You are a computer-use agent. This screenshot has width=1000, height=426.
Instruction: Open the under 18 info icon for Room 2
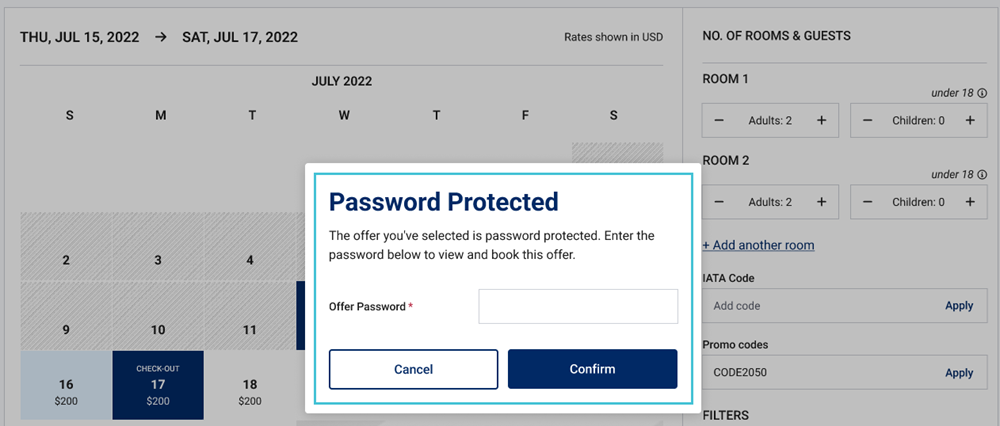click(982, 174)
